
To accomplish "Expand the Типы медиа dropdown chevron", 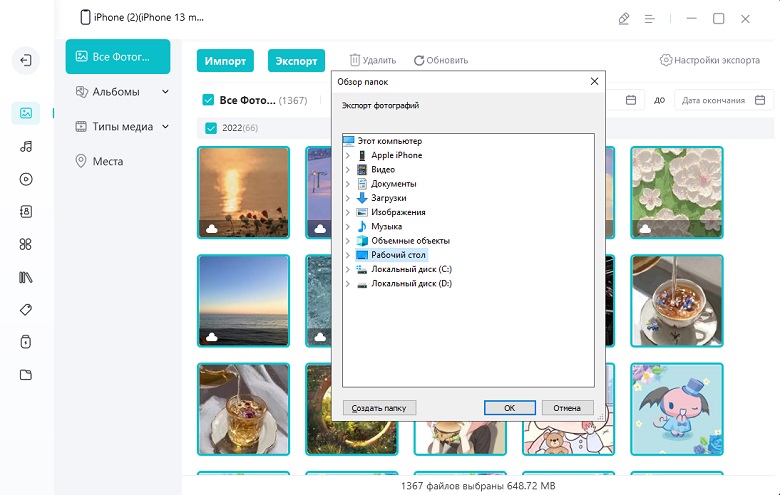I will pyautogui.click(x=166, y=126).
